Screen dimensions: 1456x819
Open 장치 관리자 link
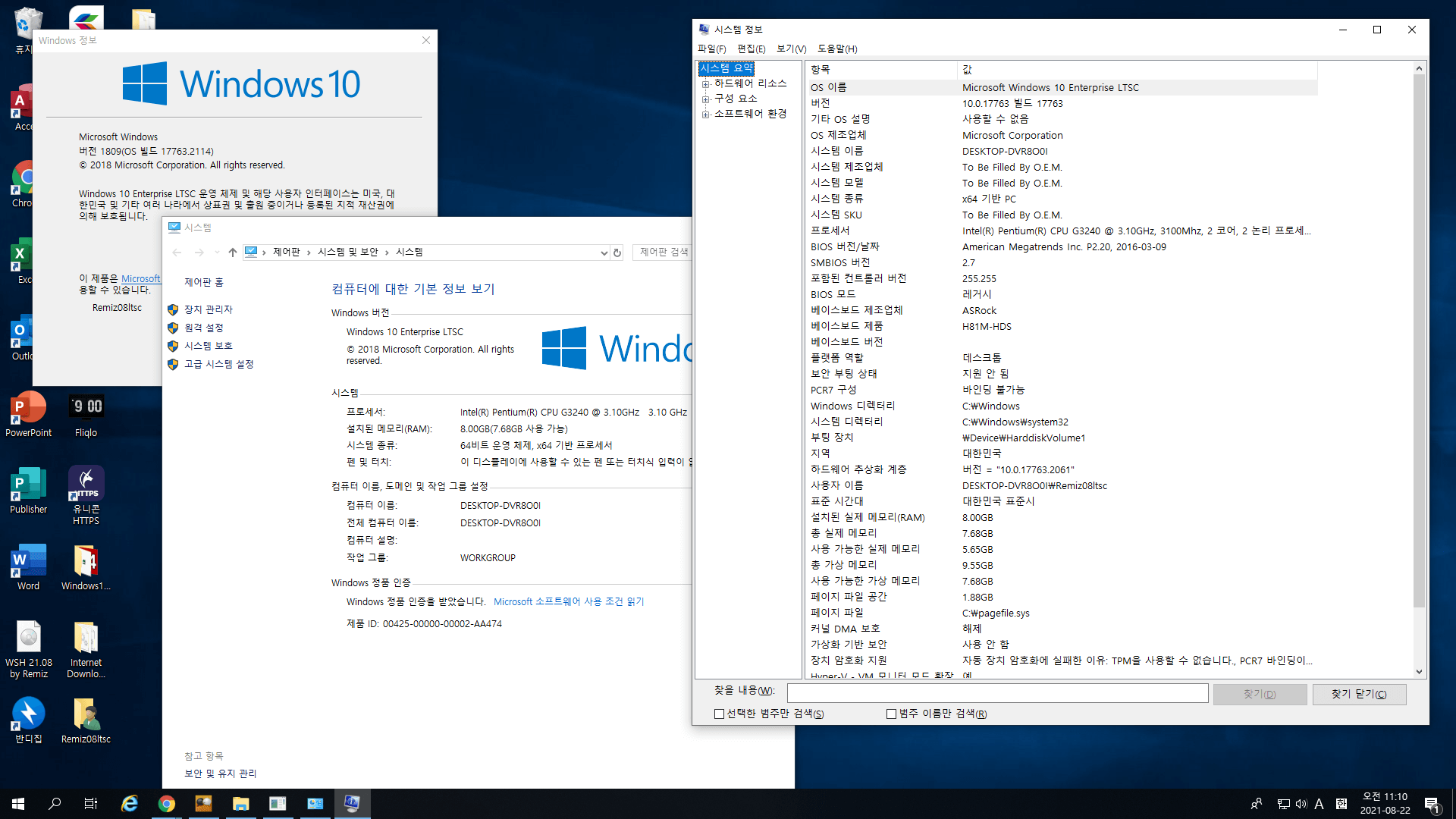pos(209,309)
